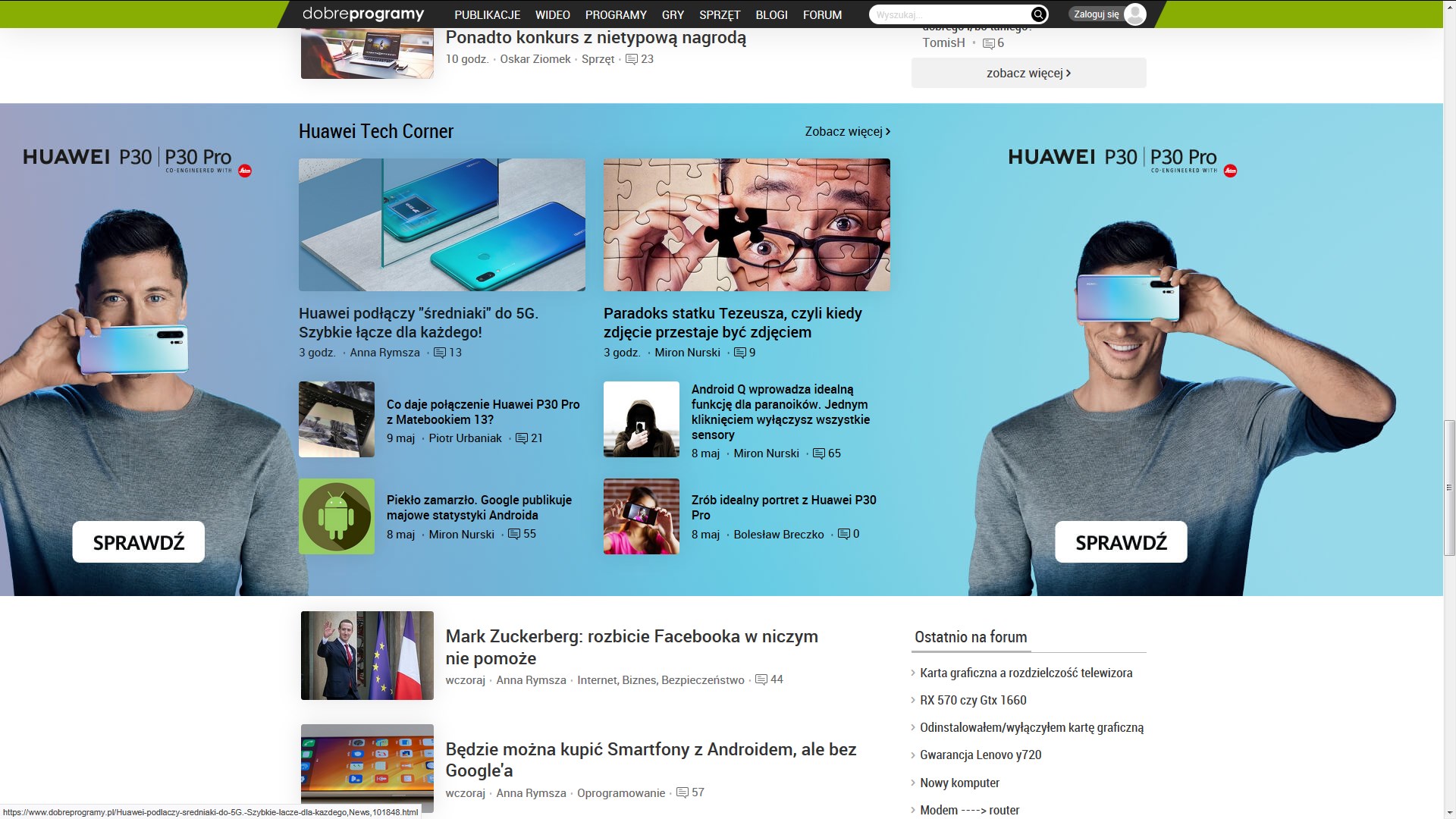Open forum thread Karta graficzna a rozdzielczość telewizora

[x=1026, y=673]
